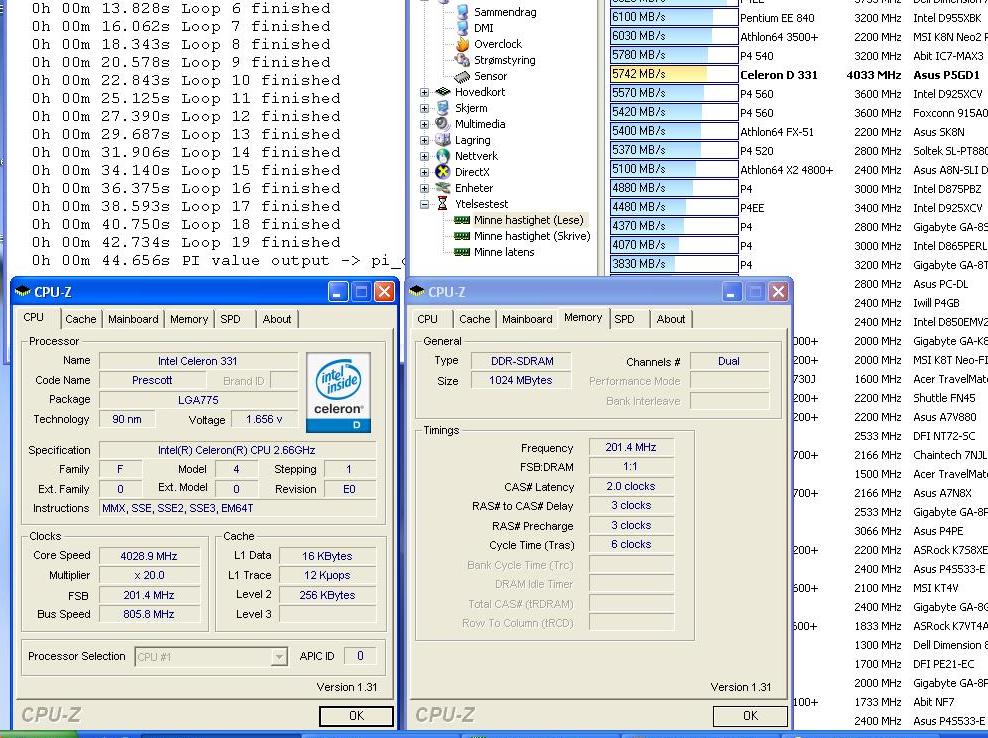Click the Minne latens memory icon
This screenshot has width=988, height=738.
point(462,252)
